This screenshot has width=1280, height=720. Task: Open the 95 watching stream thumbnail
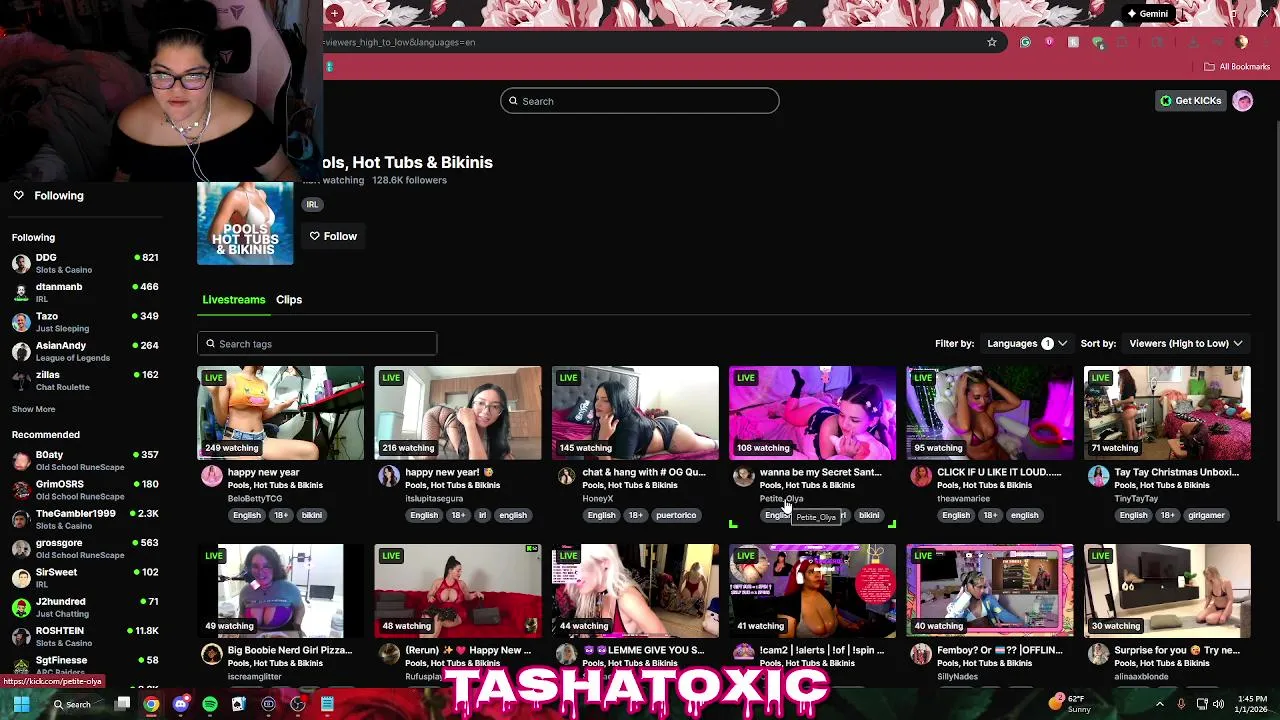[x=990, y=413]
